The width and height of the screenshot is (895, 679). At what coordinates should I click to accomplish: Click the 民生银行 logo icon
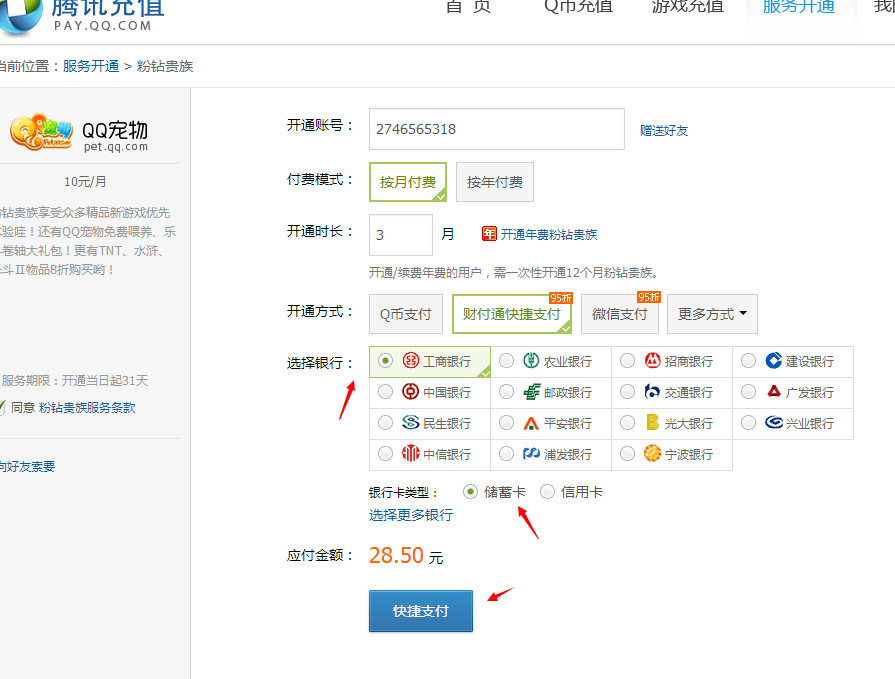(x=410, y=422)
